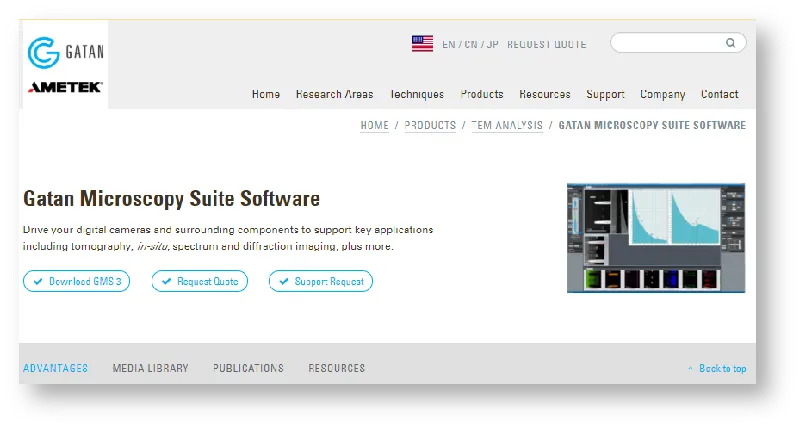802x430 pixels.
Task: Follow the TEM Analysis breadcrumb link
Action: tap(507, 126)
